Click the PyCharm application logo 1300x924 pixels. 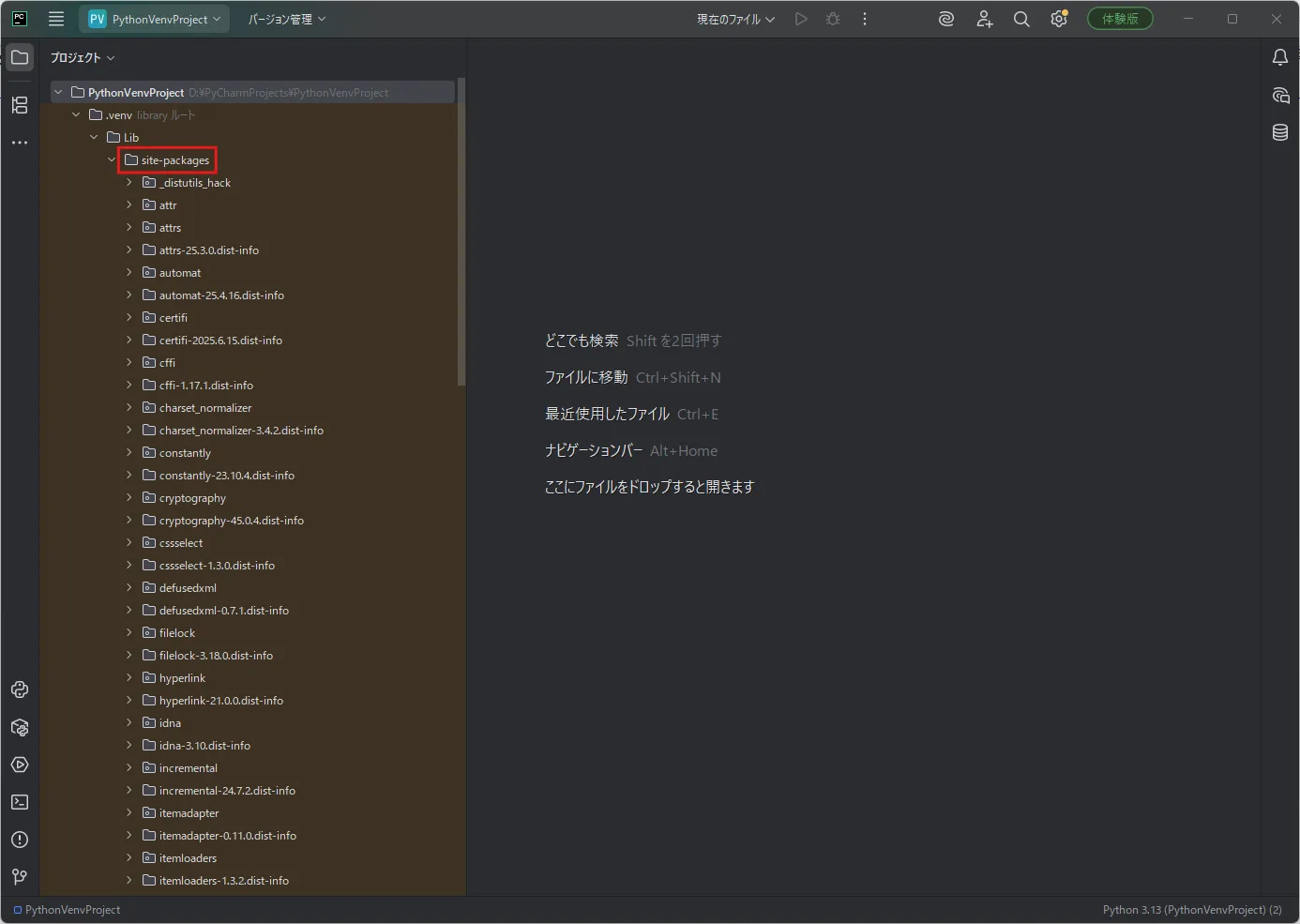[x=20, y=19]
